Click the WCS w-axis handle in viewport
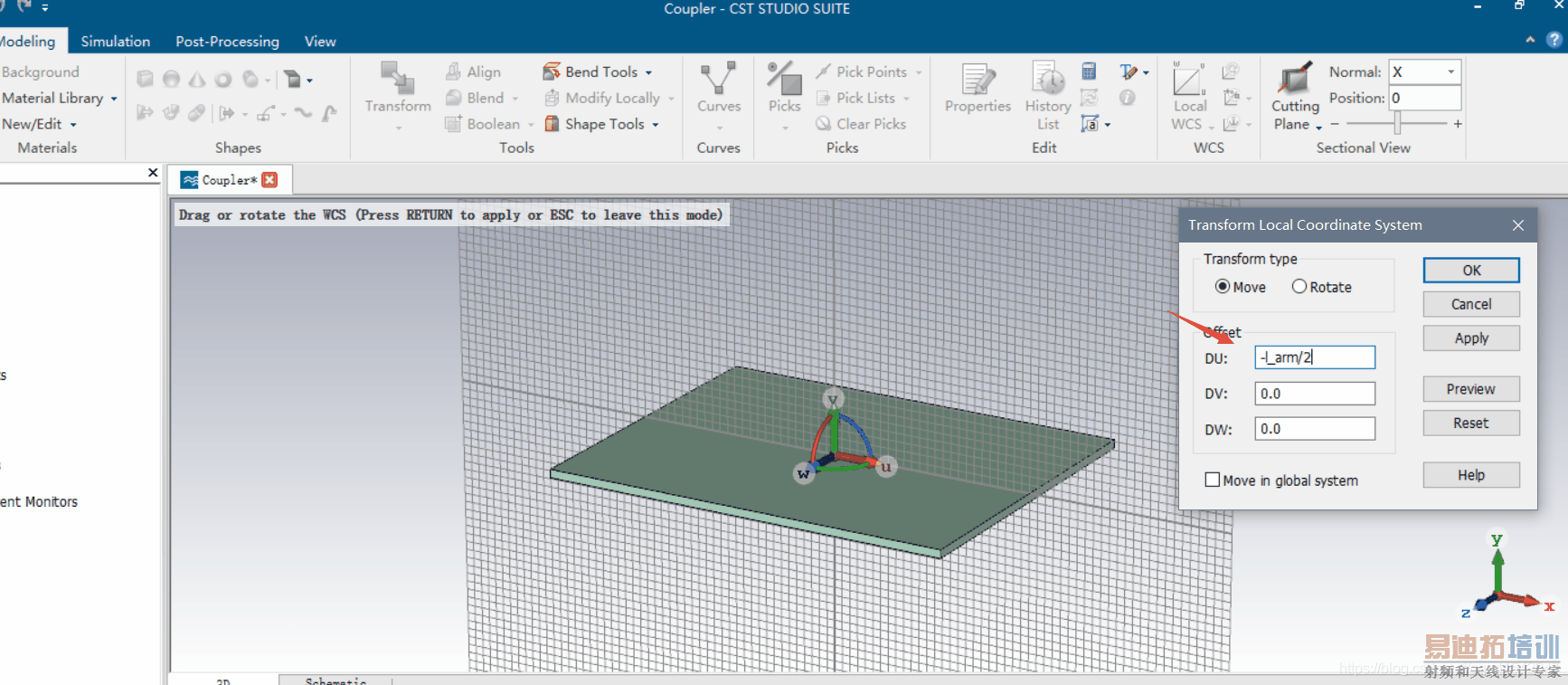This screenshot has width=1568, height=685. click(804, 473)
